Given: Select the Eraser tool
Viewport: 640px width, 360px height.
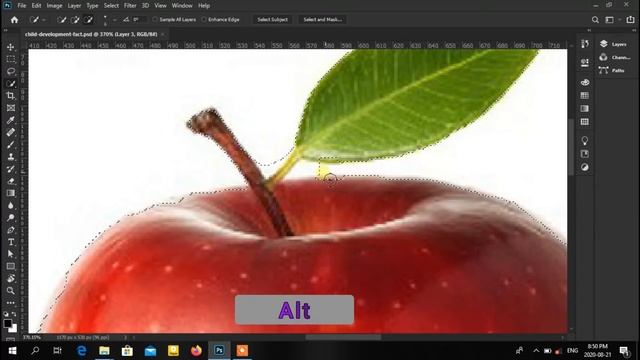Looking at the screenshot, I should 11,181.
